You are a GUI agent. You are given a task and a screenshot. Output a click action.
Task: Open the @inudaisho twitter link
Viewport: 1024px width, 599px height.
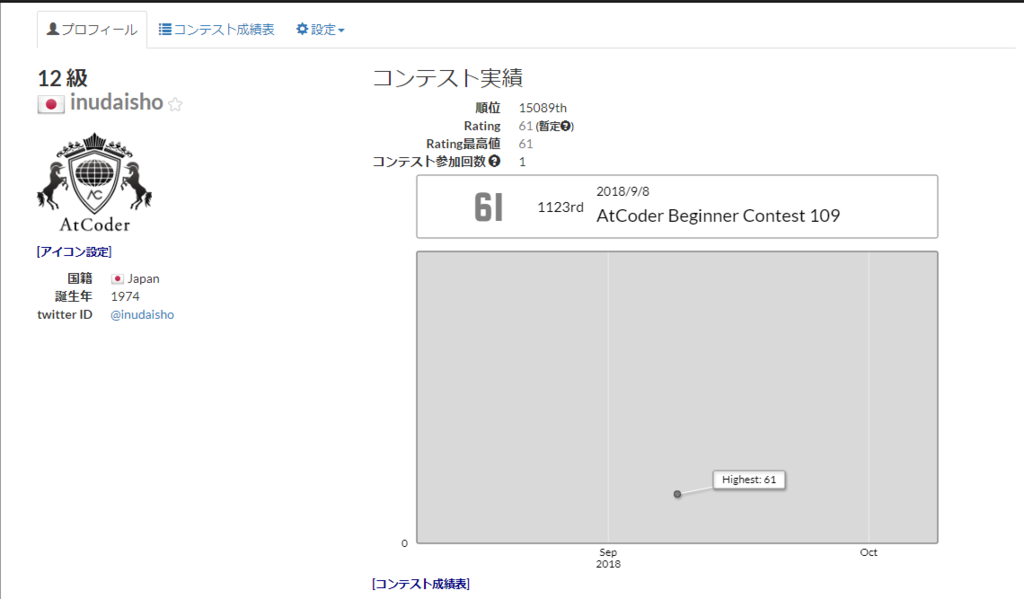click(x=142, y=314)
